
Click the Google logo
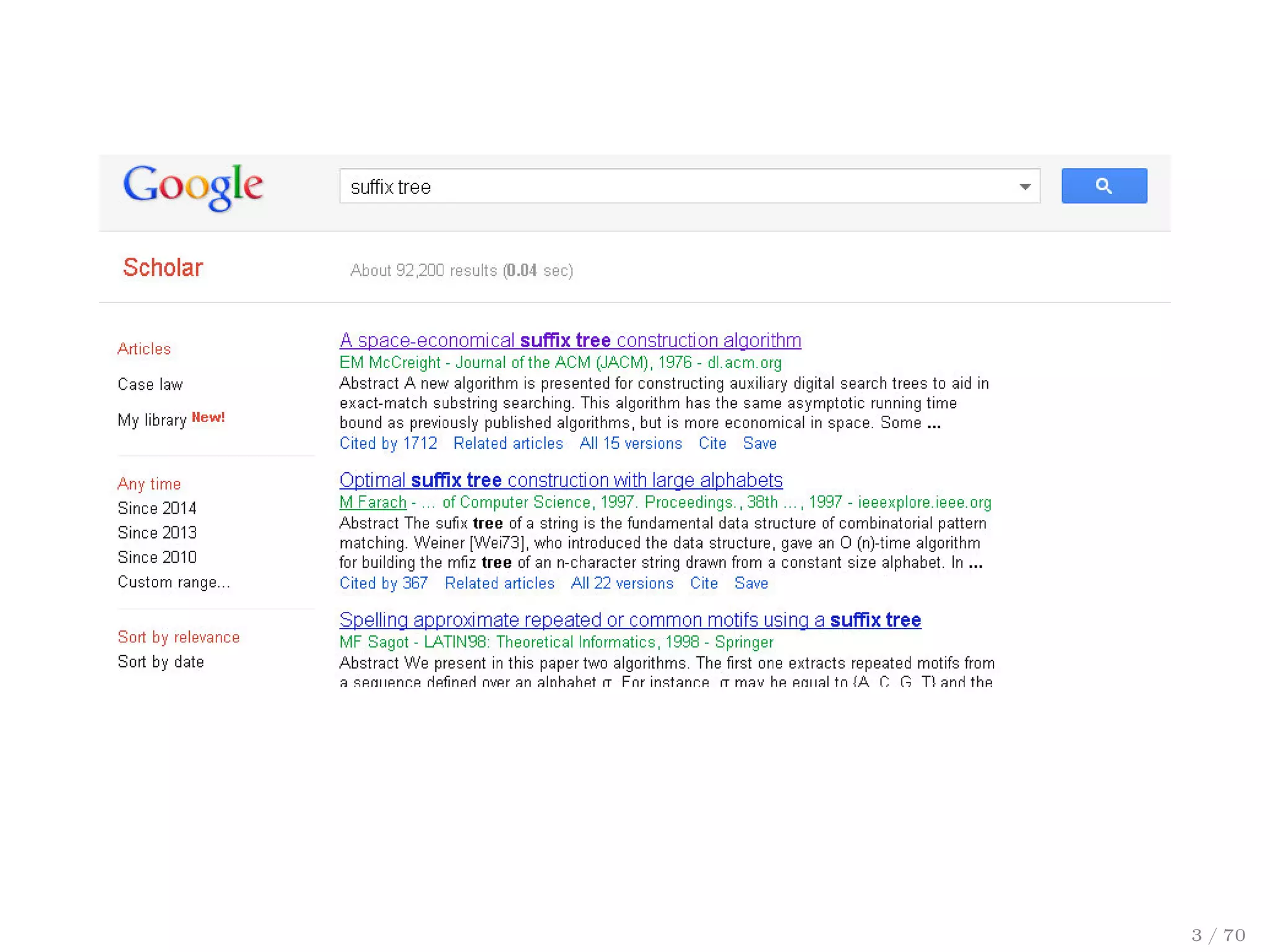tap(193, 186)
